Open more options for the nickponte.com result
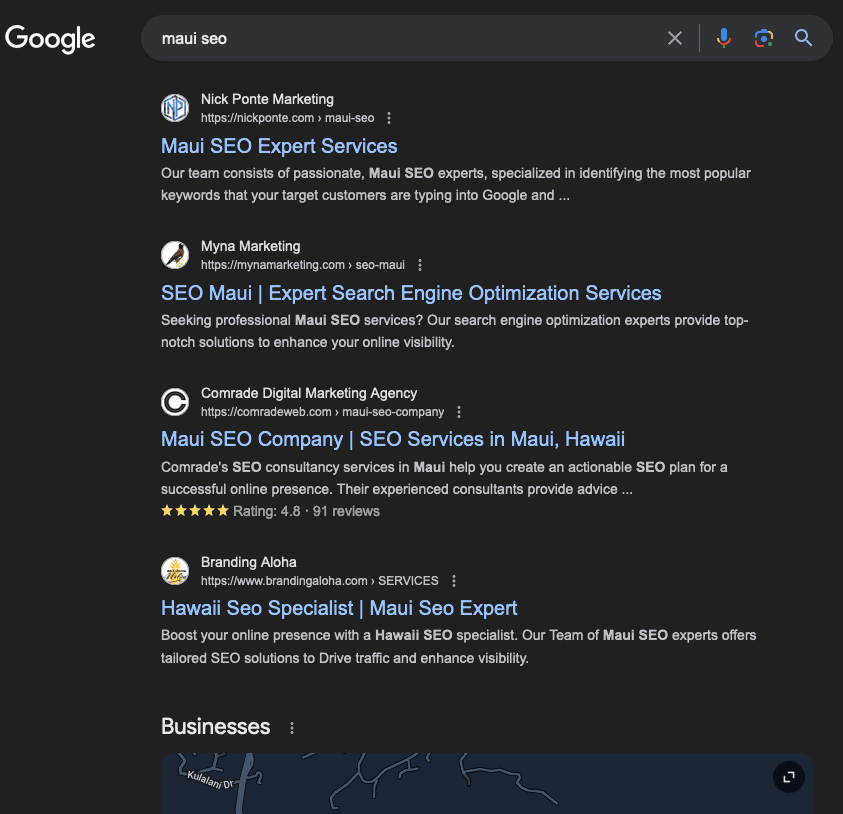The width and height of the screenshot is (843, 814). click(x=389, y=118)
